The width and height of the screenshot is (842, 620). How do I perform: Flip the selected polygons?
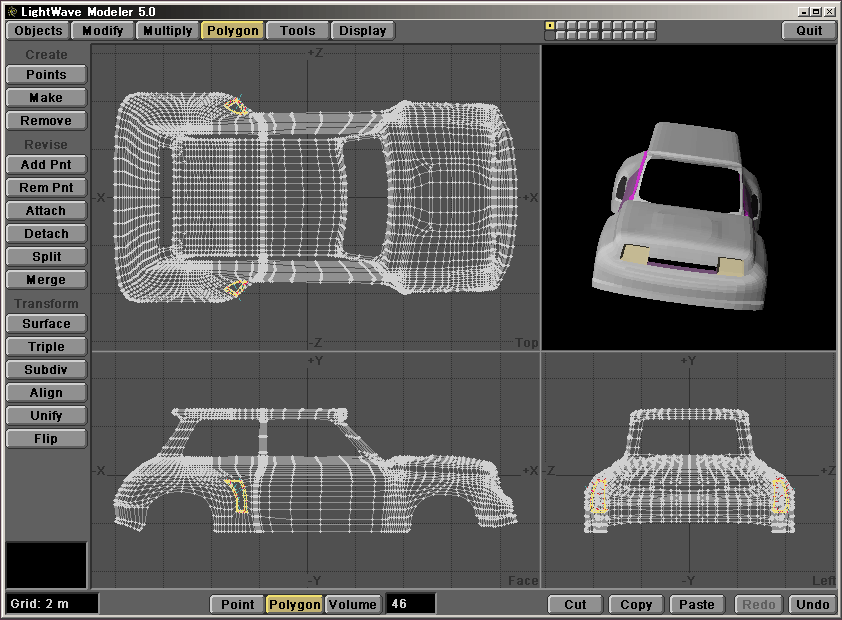46,439
